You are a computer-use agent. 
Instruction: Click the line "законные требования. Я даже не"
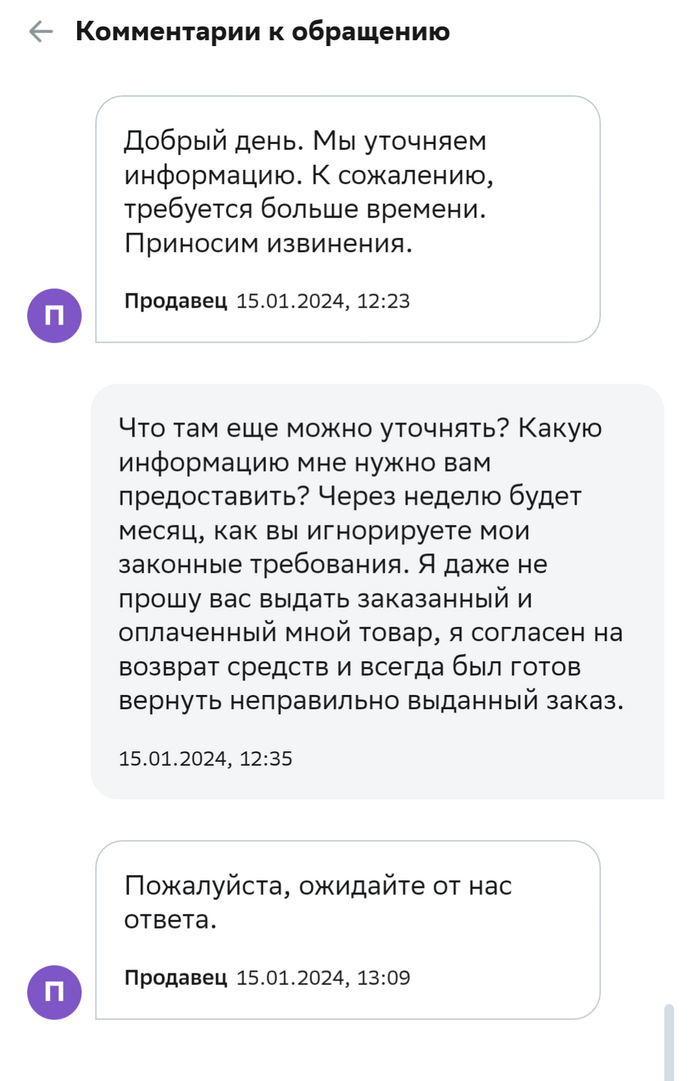[x=333, y=565]
